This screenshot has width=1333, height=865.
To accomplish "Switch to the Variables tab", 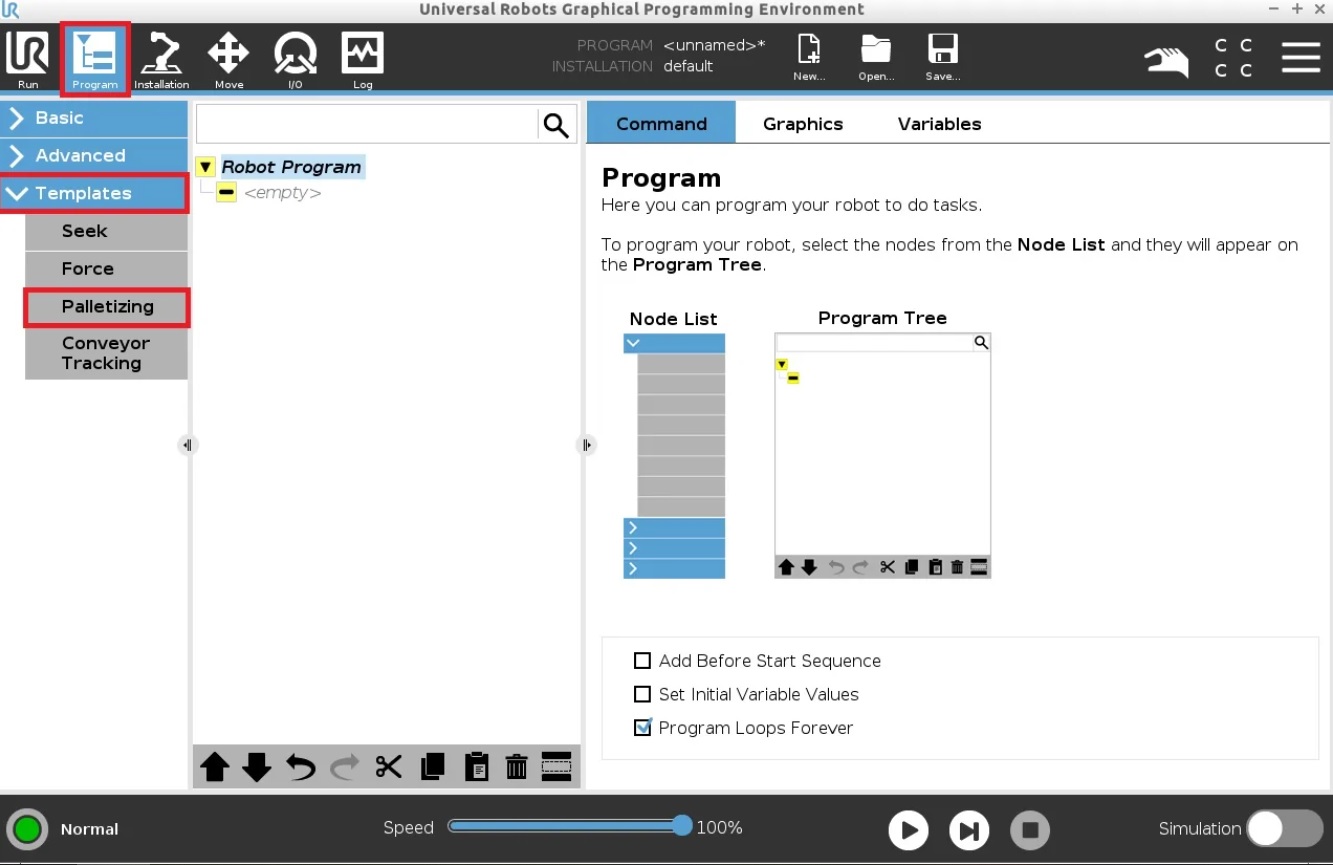I will (939, 123).
